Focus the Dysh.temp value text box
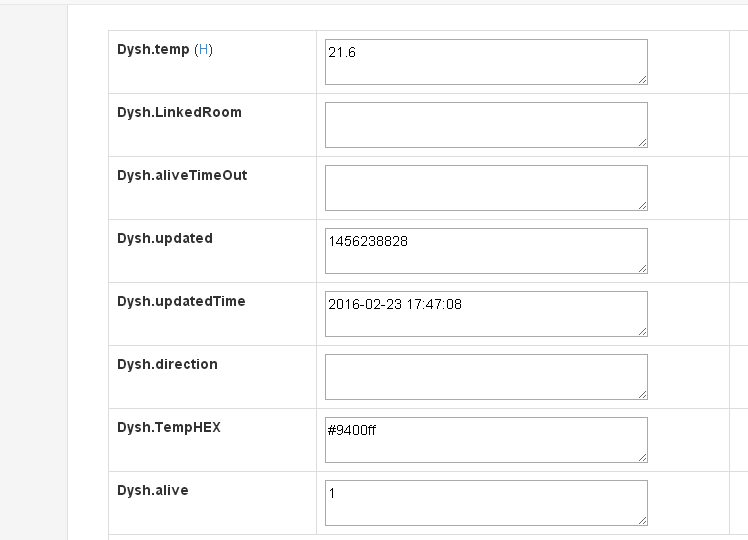748x540 pixels. 486,62
